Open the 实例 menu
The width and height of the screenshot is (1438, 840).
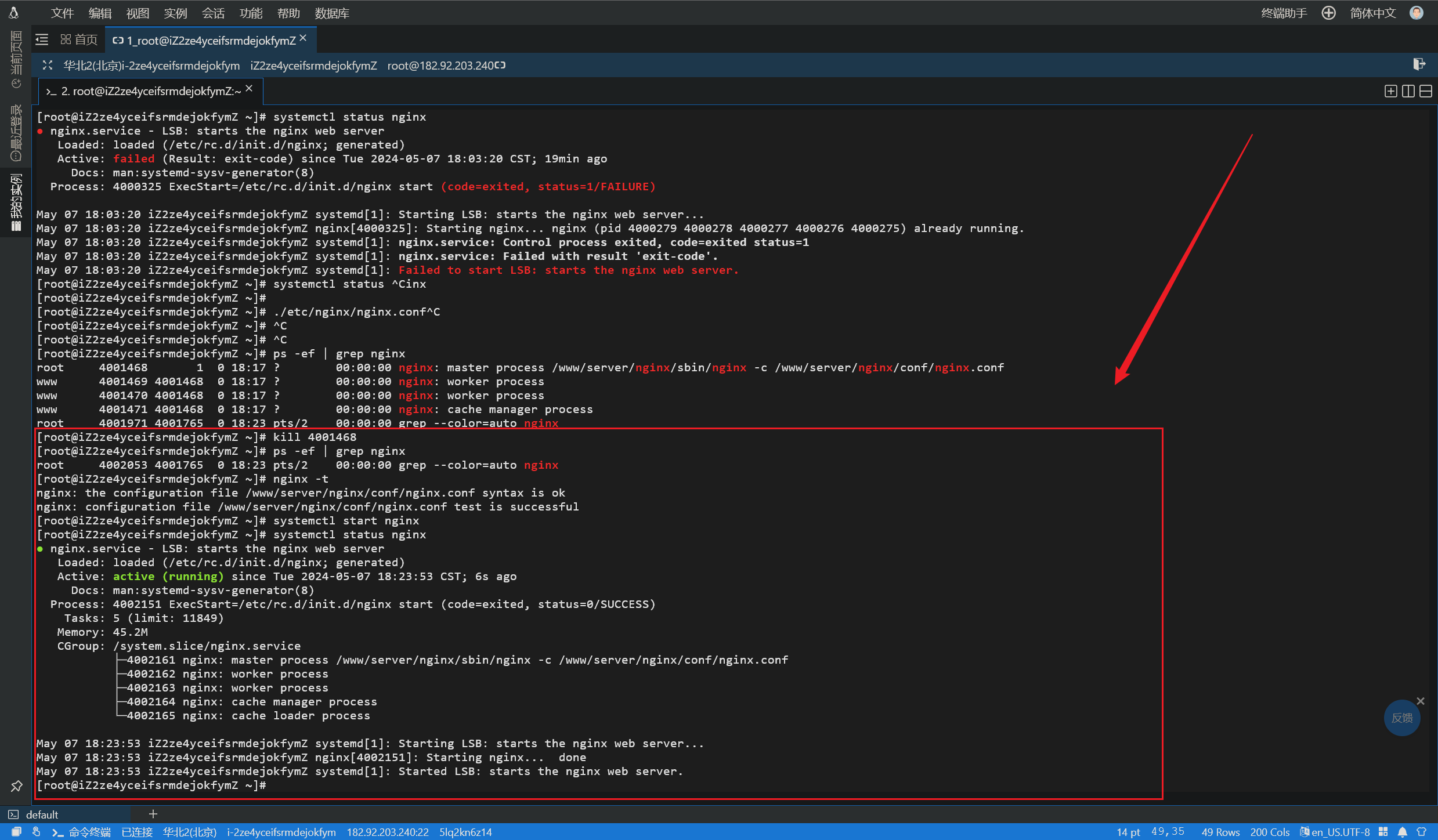pyautogui.click(x=175, y=13)
